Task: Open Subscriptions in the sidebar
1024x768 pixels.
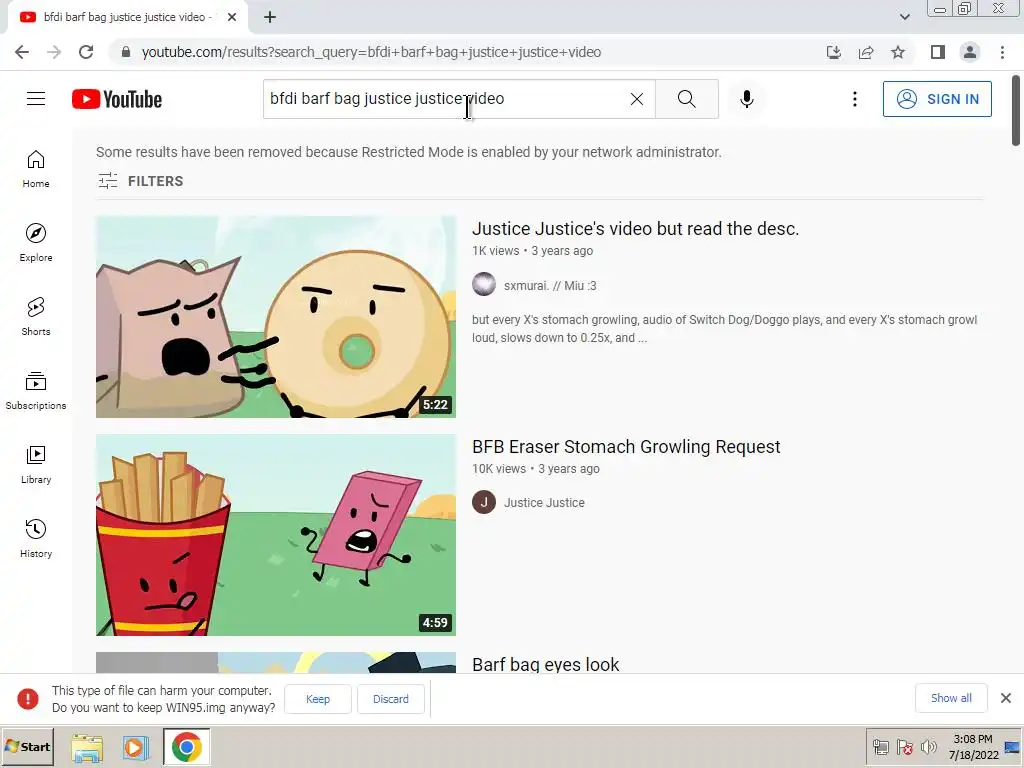Action: [x=36, y=391]
